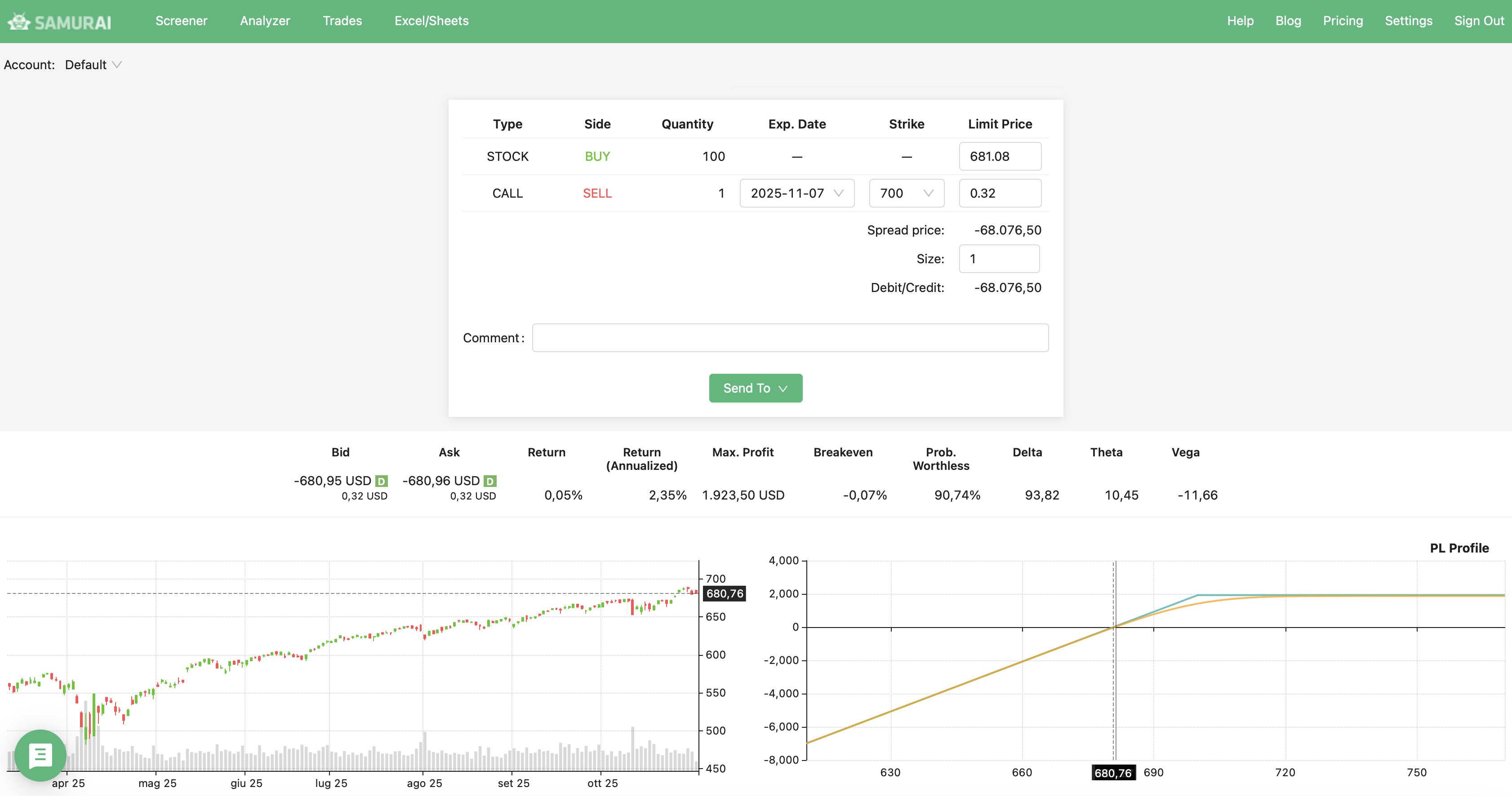Open the expiration date 2025-11-07 dropdown
Image resolution: width=1512 pixels, height=796 pixels.
click(796, 193)
